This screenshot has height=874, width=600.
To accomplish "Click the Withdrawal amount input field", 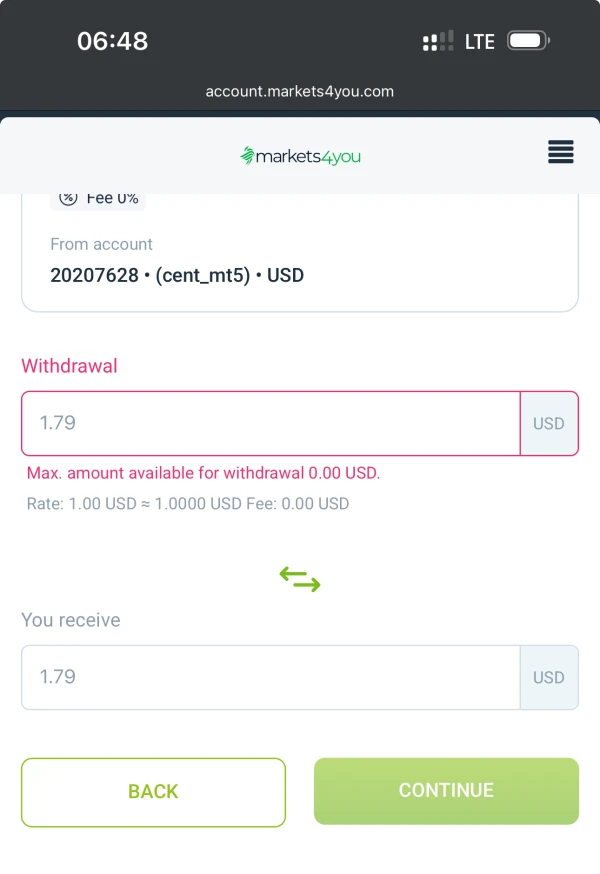I will click(x=270, y=423).
